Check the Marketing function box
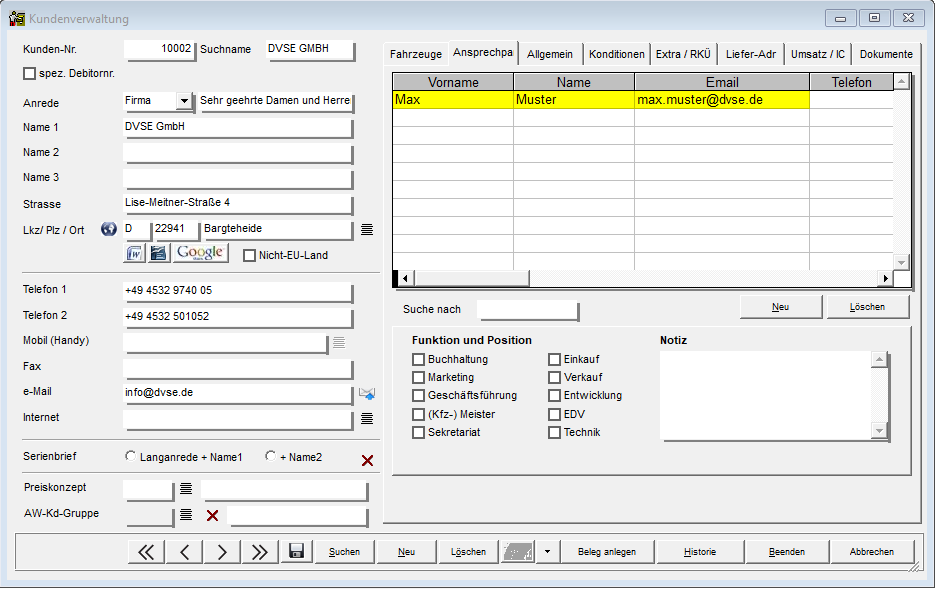Image resolution: width=935 pixels, height=589 pixels. pos(419,377)
